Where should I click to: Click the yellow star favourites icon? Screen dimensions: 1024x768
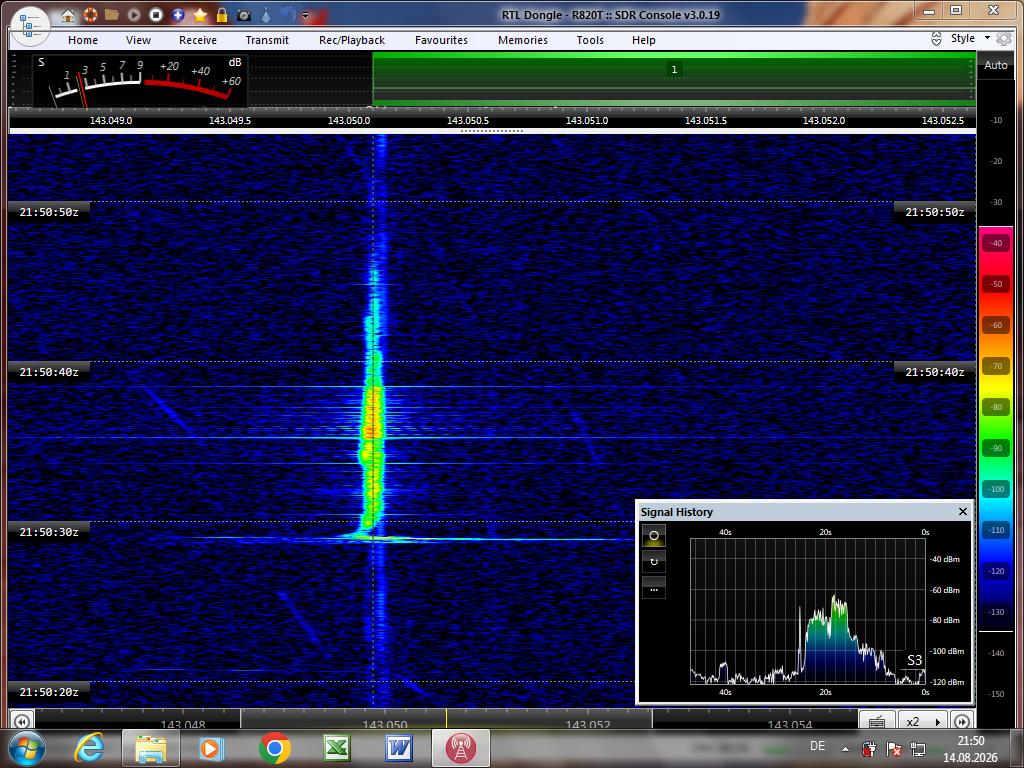[200, 15]
